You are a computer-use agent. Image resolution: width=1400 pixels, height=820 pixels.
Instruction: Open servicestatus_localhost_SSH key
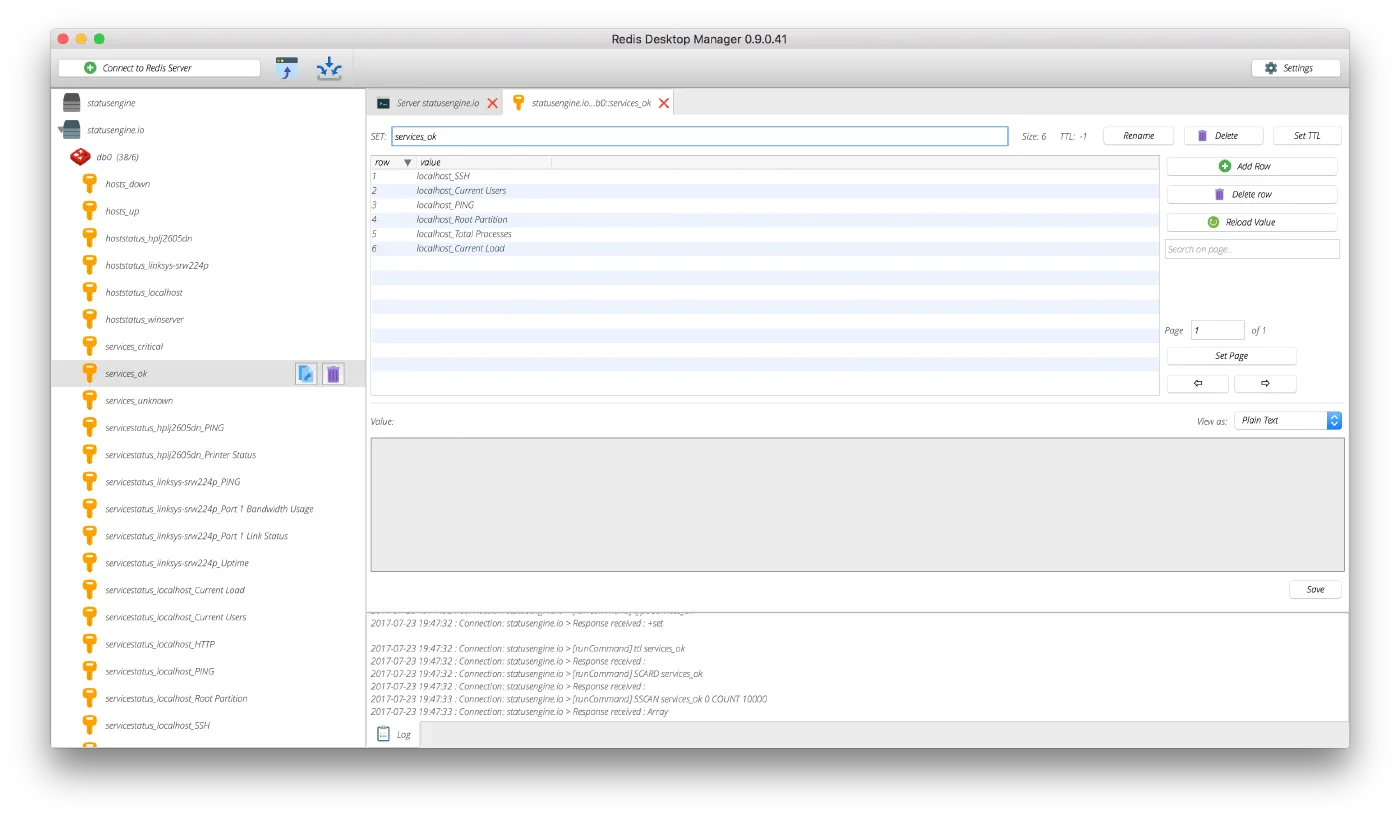point(158,724)
